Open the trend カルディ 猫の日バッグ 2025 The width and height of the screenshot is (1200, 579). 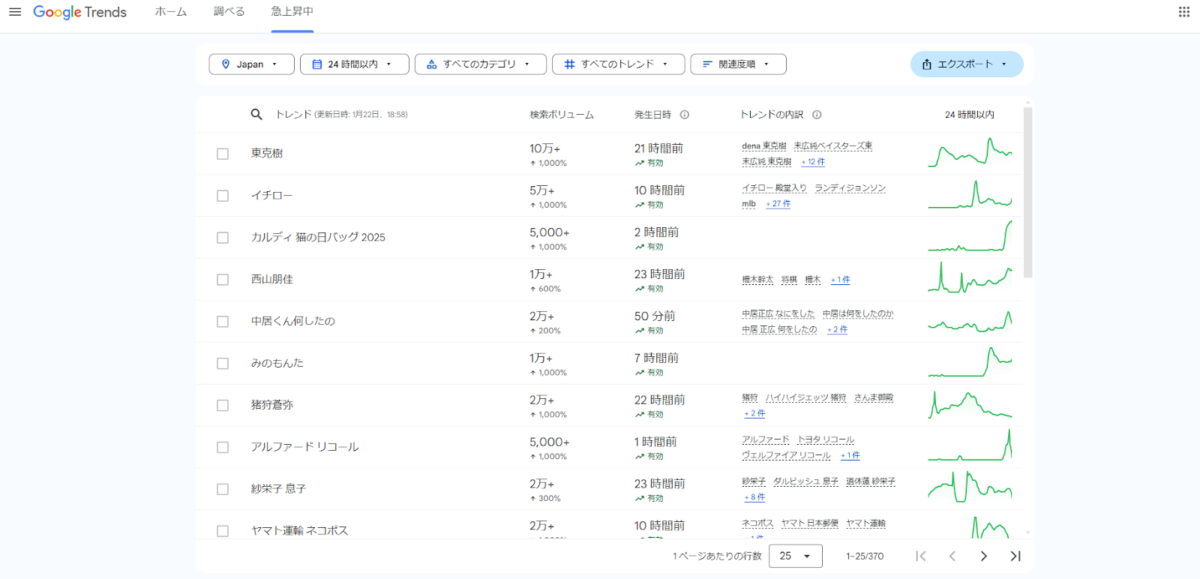318,238
